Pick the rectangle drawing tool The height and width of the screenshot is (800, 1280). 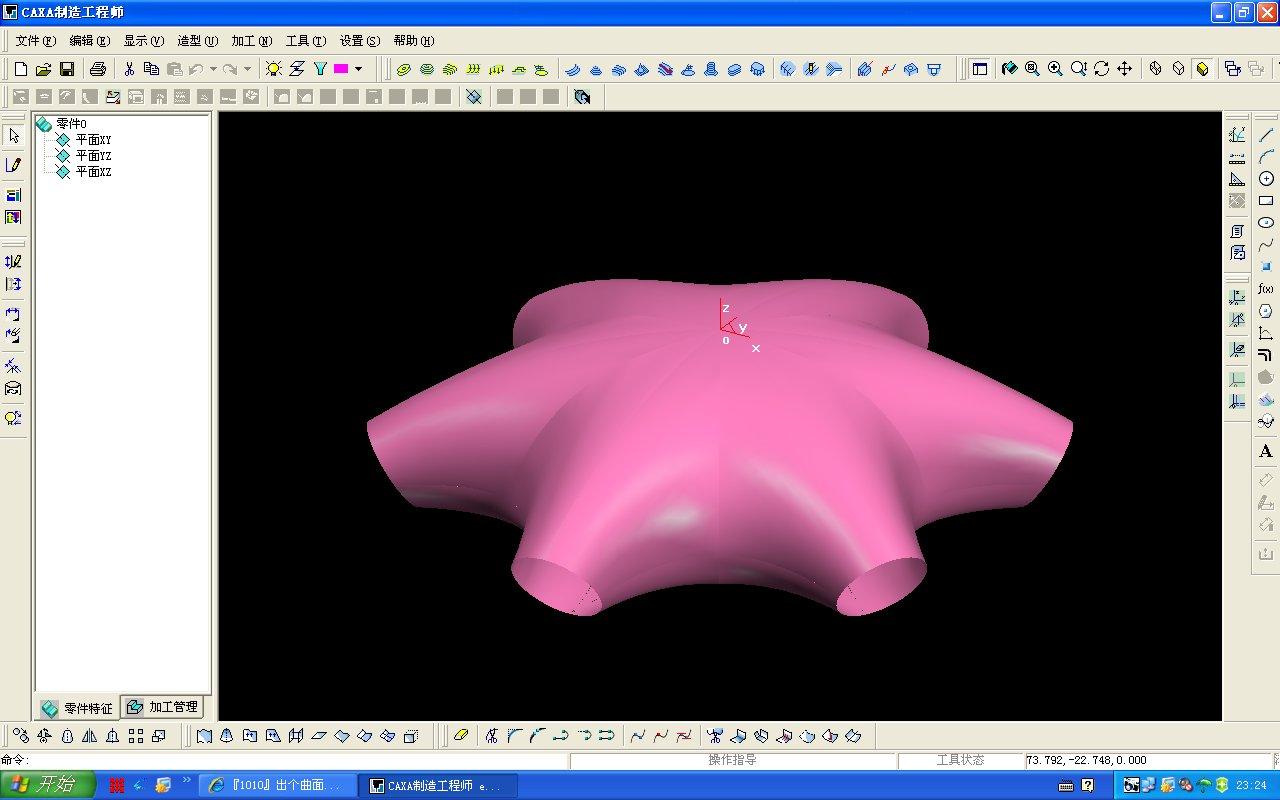1266,201
